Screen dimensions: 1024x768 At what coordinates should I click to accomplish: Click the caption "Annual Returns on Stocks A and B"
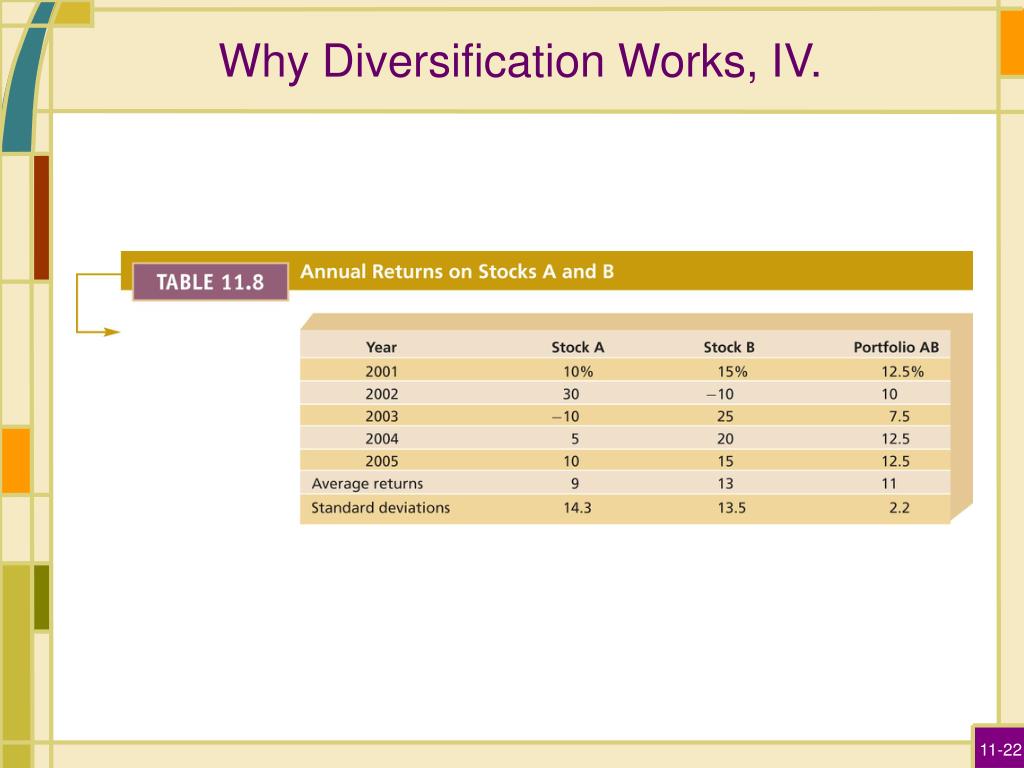[x=457, y=272]
